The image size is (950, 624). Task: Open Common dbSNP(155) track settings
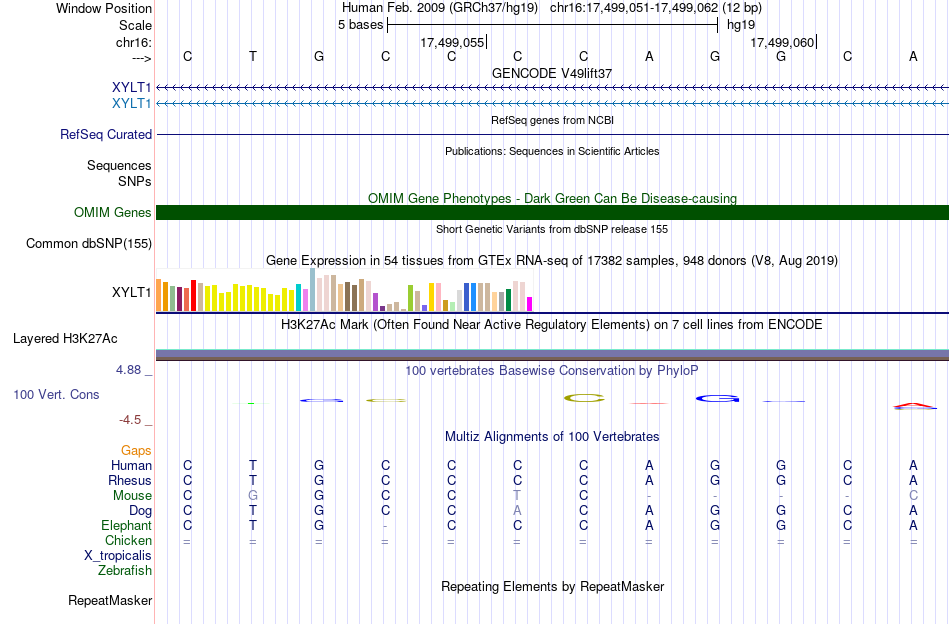tap(89, 244)
